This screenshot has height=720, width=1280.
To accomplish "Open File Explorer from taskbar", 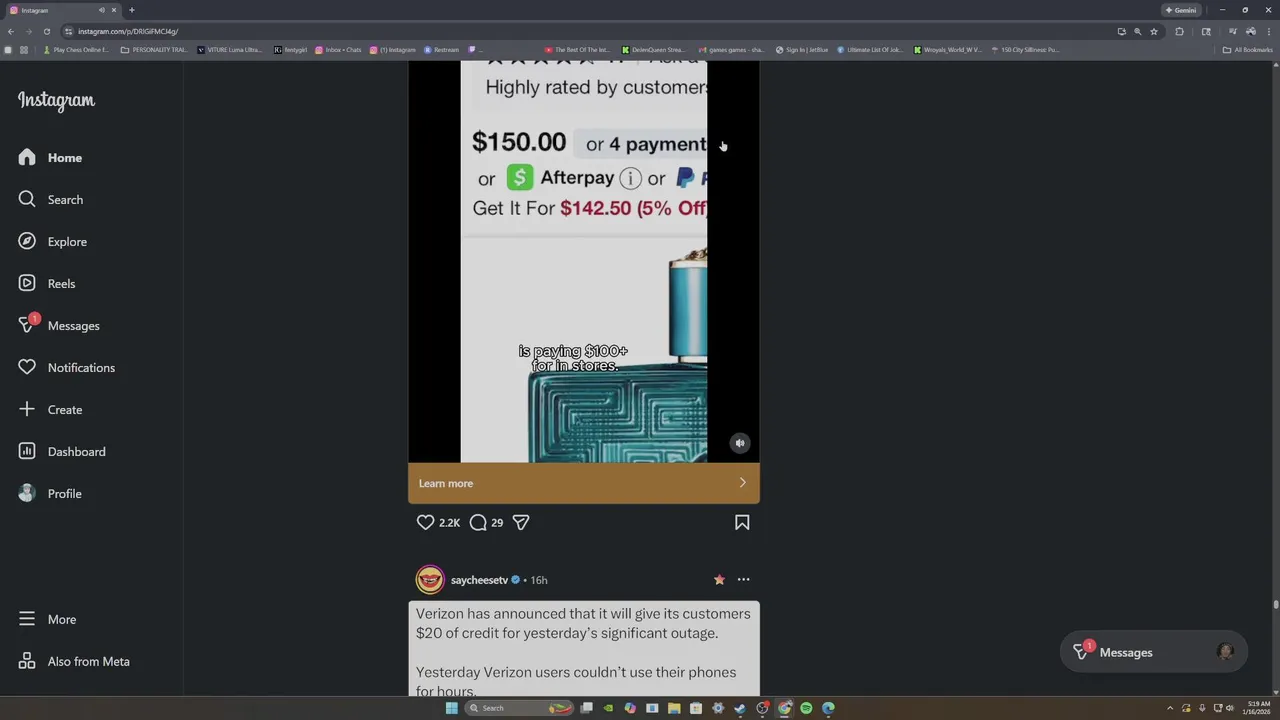I will click(674, 708).
